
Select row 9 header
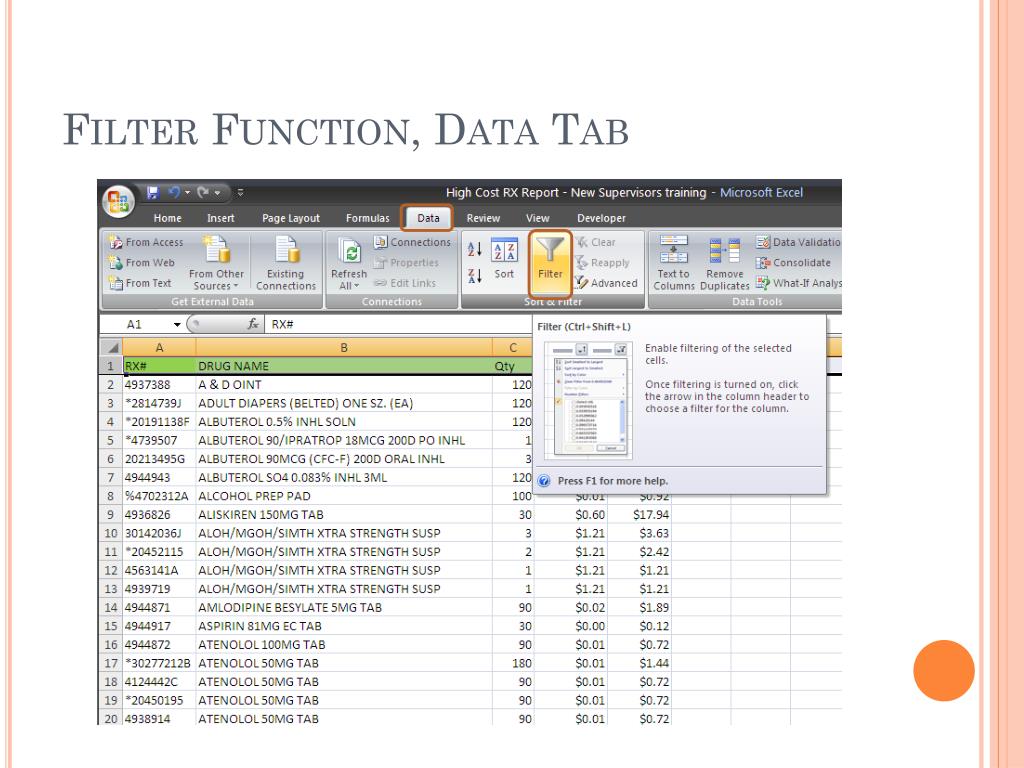(x=111, y=515)
